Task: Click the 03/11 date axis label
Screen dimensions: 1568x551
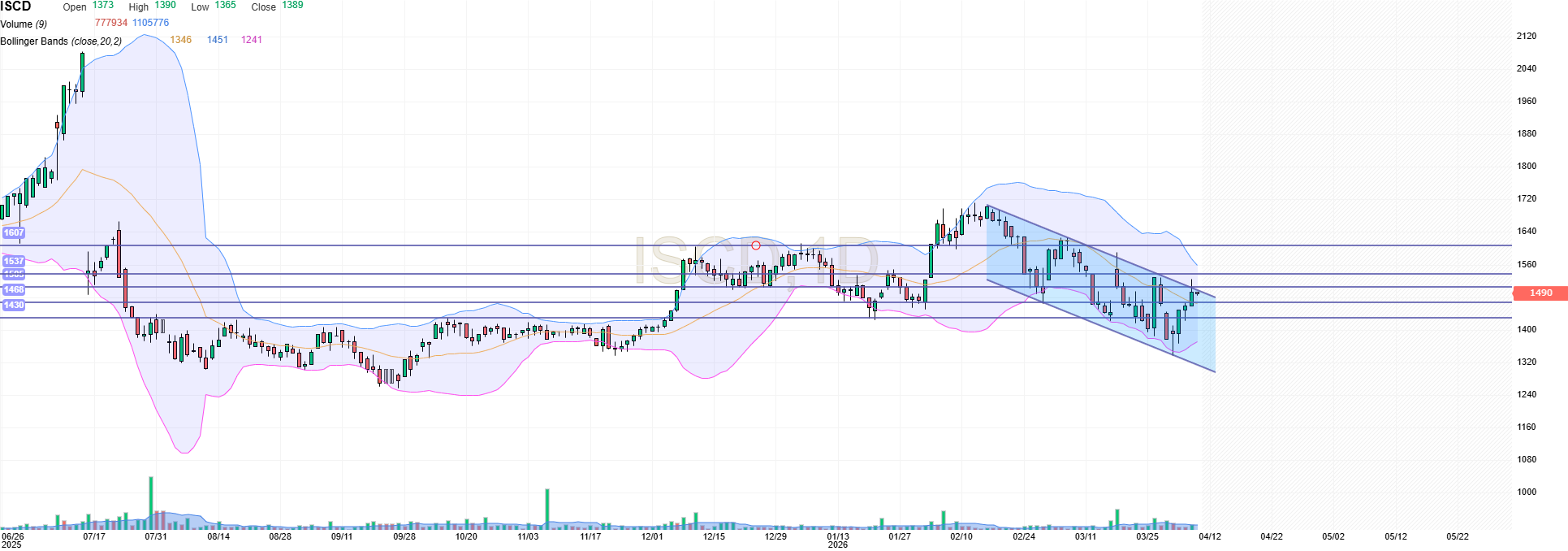Action: [x=1086, y=536]
